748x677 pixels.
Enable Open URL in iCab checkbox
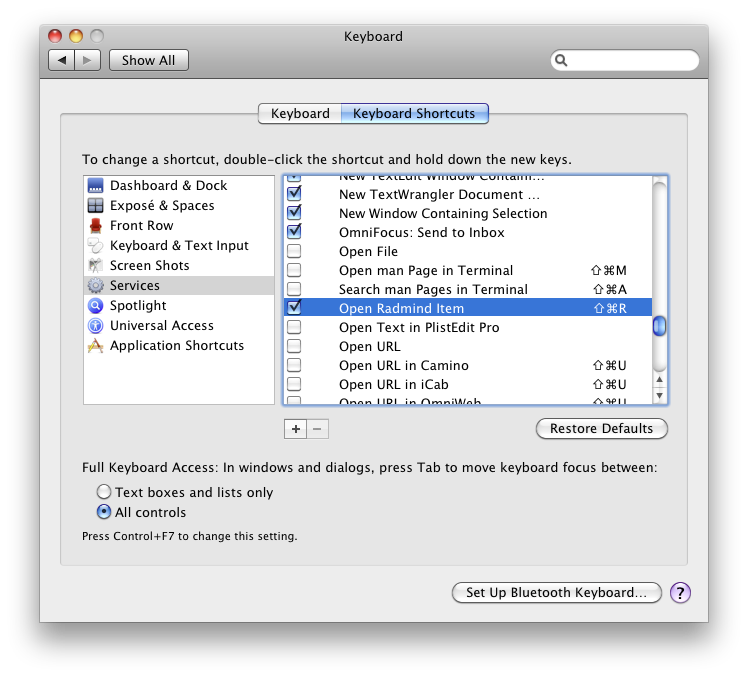pyautogui.click(x=294, y=384)
